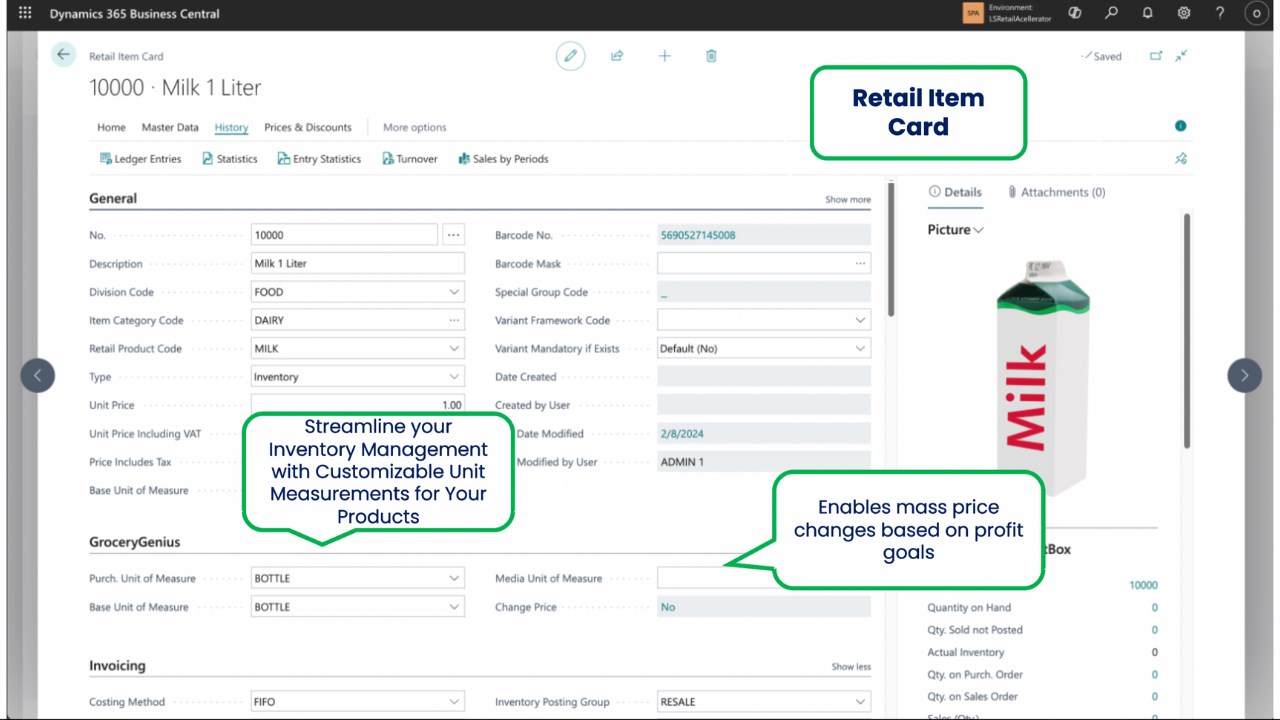This screenshot has height=720, width=1280.
Task: Click Show less in Invoicing section
Action: click(851, 667)
